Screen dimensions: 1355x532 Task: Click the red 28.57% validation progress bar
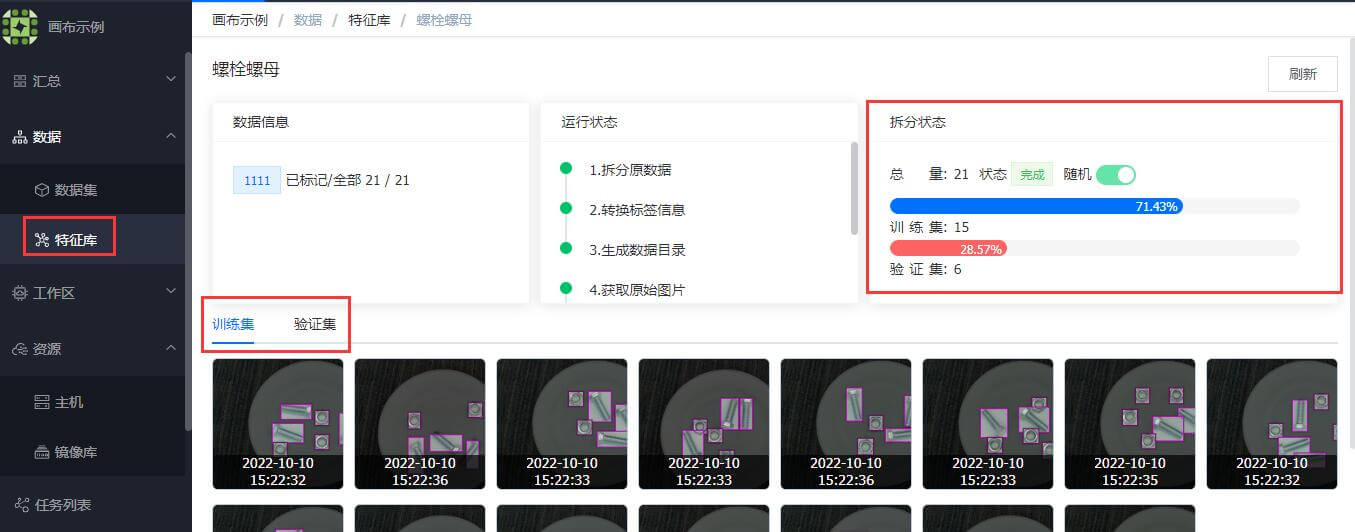[948, 248]
